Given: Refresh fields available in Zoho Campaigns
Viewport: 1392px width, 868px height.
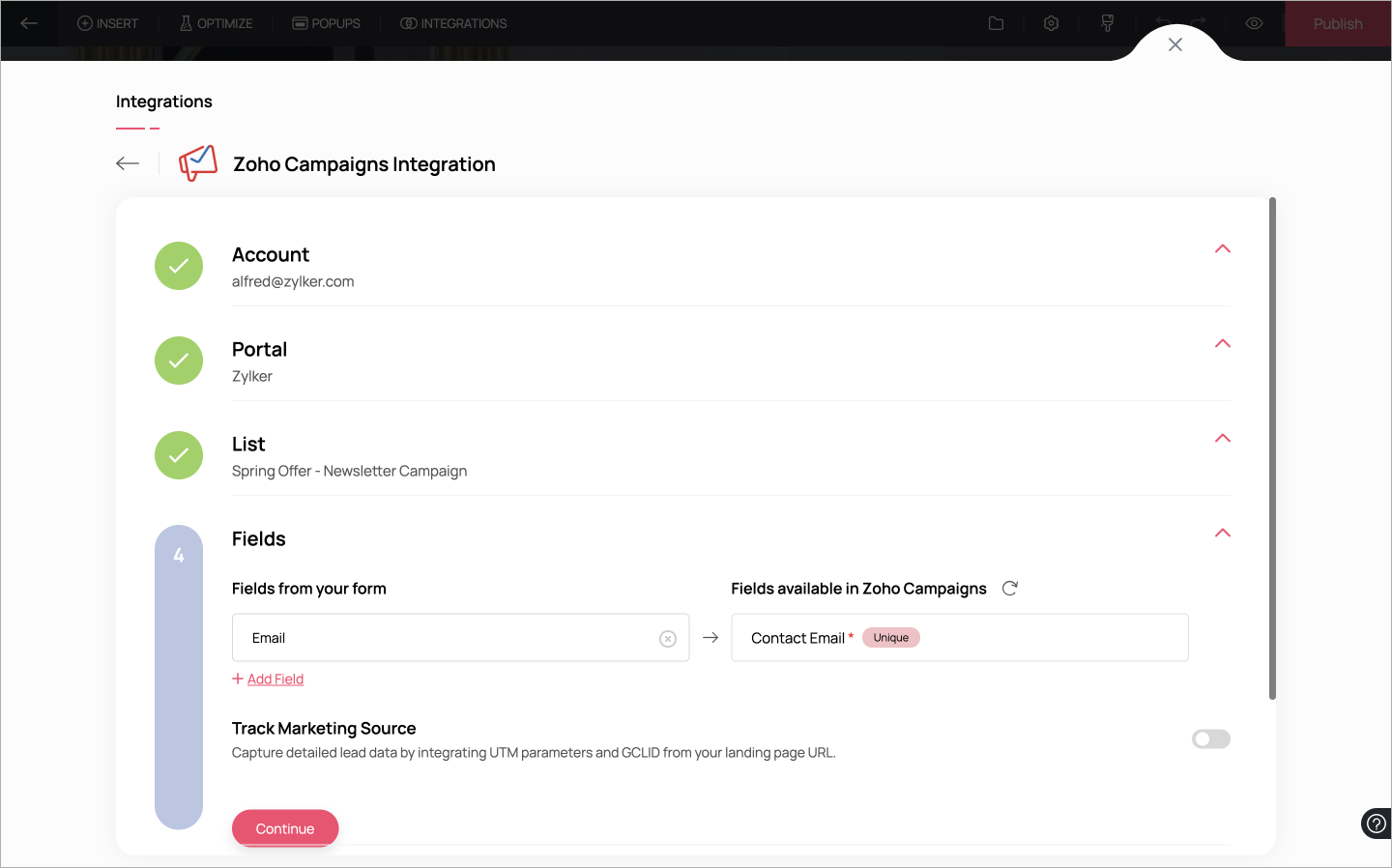Looking at the screenshot, I should 1010,589.
